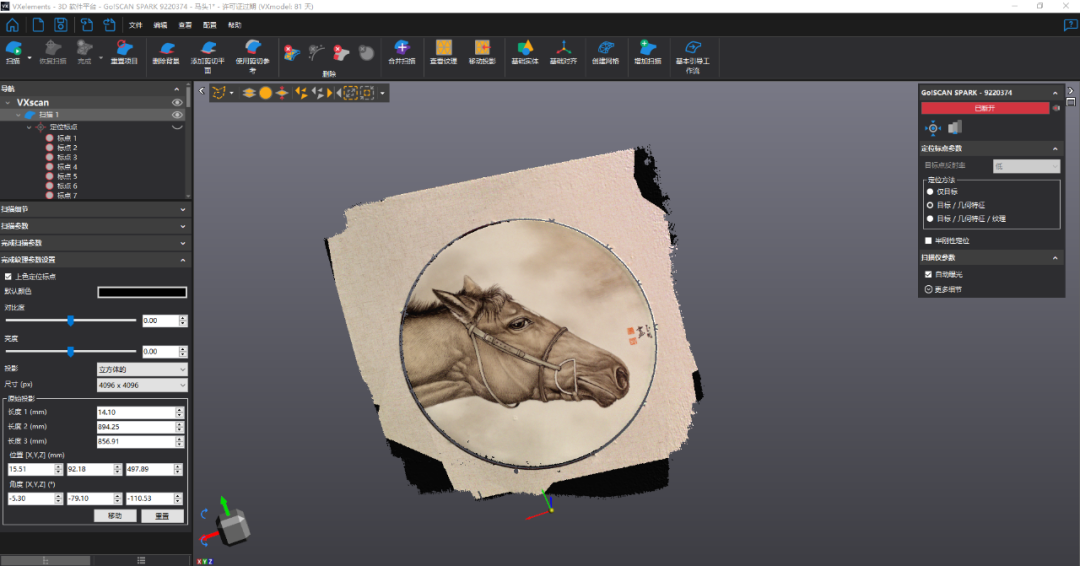Redo the last action
Image resolution: width=1080 pixels, height=566 pixels.
tap(110, 25)
